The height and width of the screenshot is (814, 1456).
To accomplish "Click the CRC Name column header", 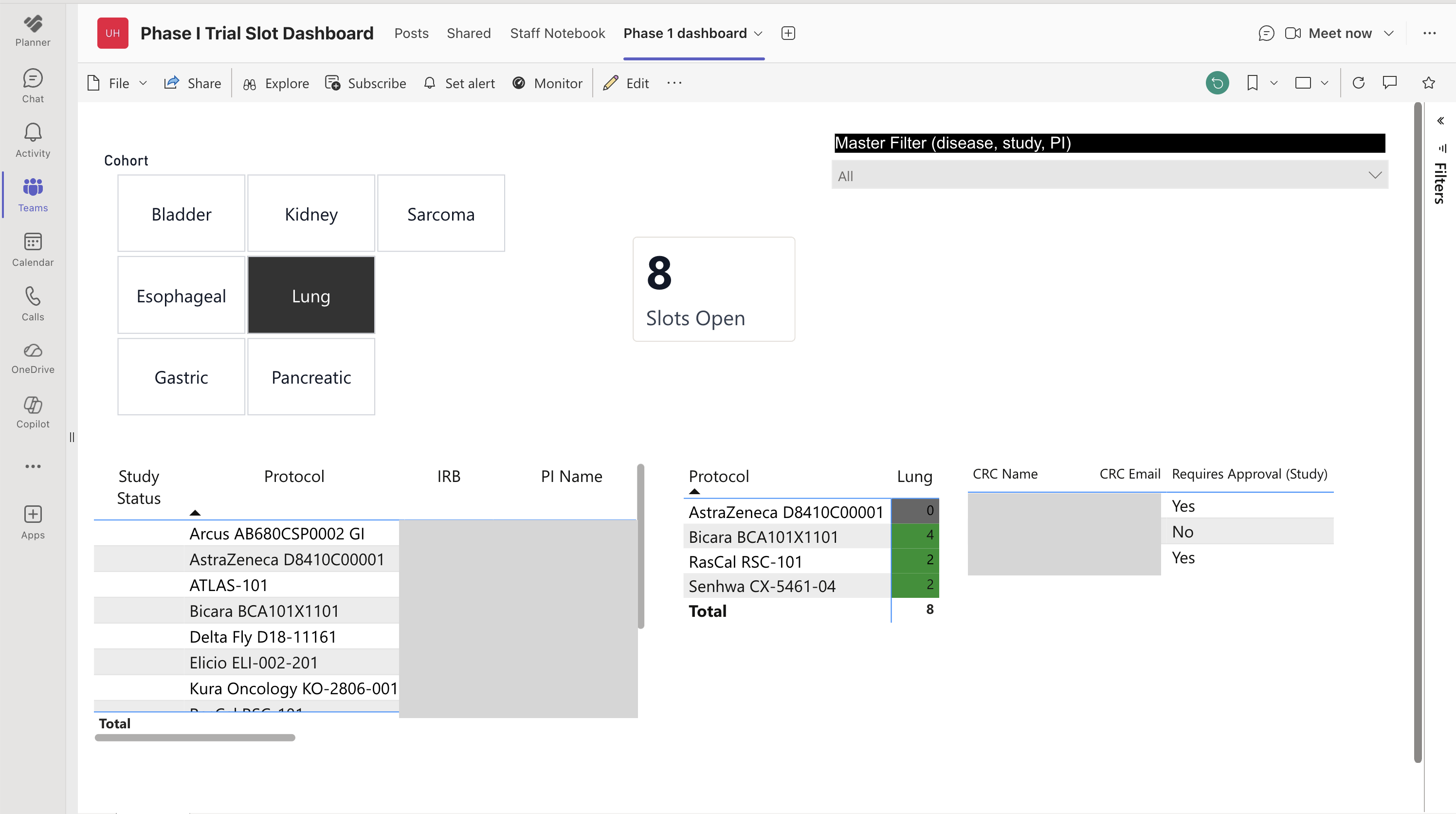I will coord(1005,474).
